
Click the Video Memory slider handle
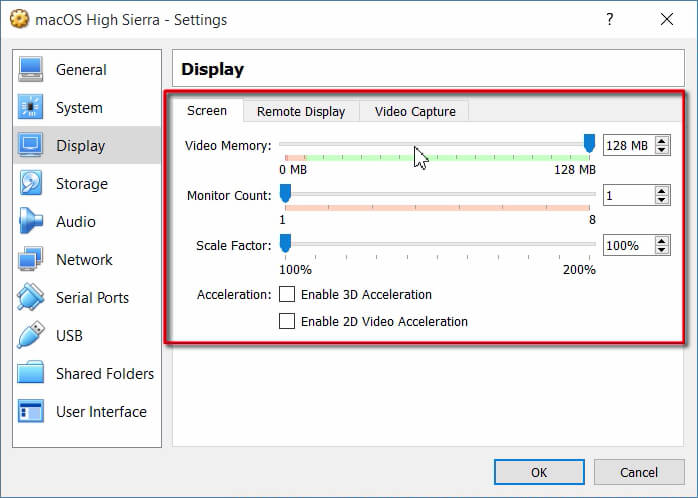[589, 143]
